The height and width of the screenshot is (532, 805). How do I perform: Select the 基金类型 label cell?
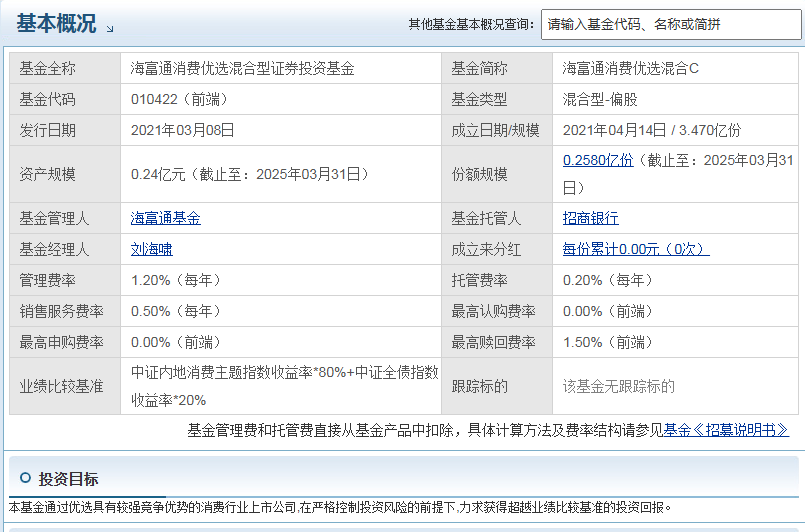tap(497, 99)
